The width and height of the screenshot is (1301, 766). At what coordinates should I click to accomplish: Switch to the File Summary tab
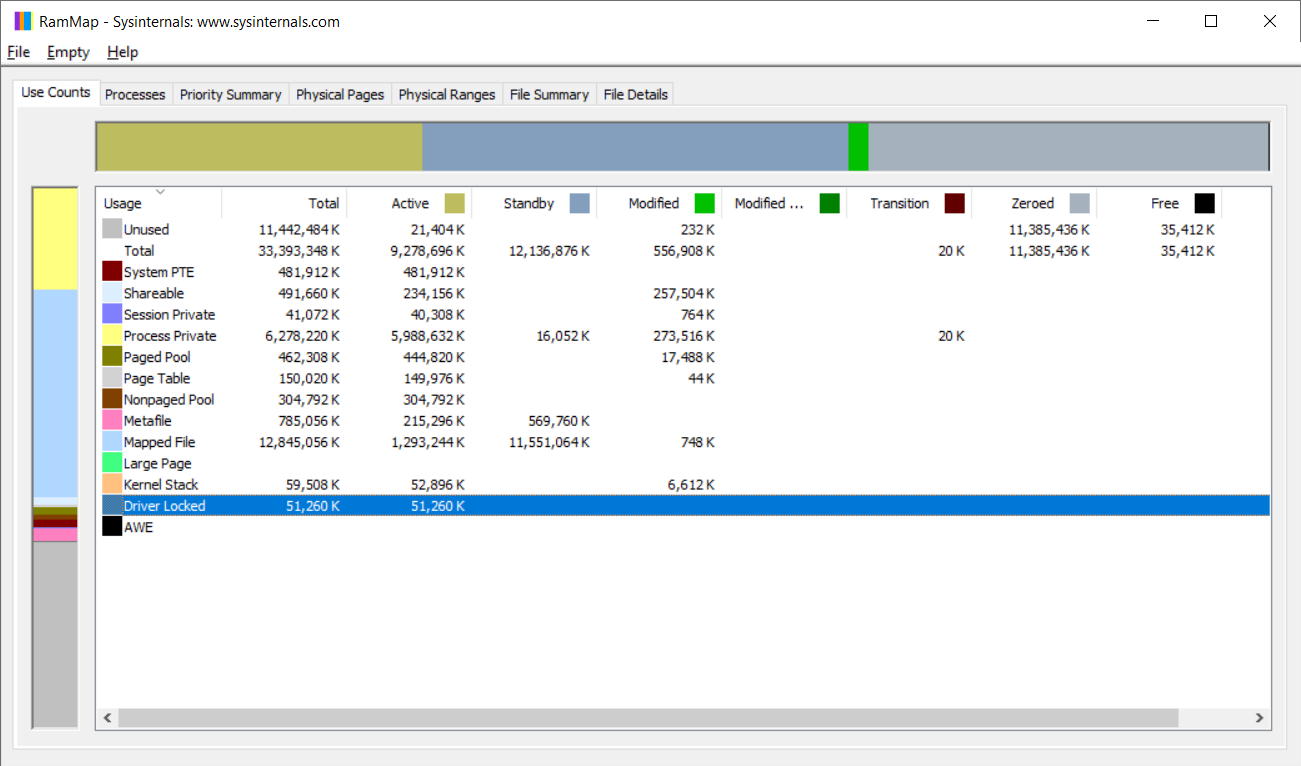[549, 94]
